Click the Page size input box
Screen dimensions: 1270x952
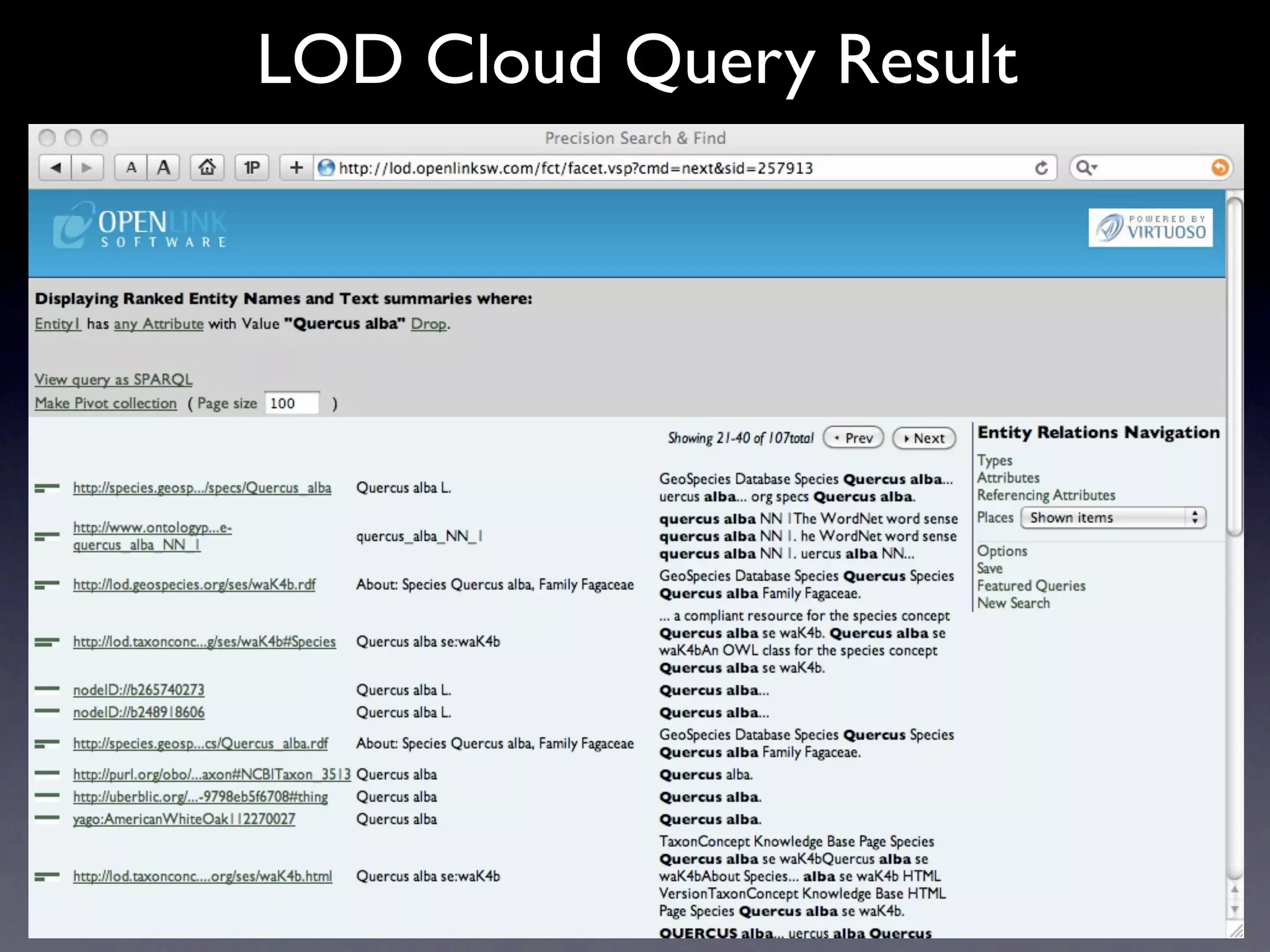point(292,403)
